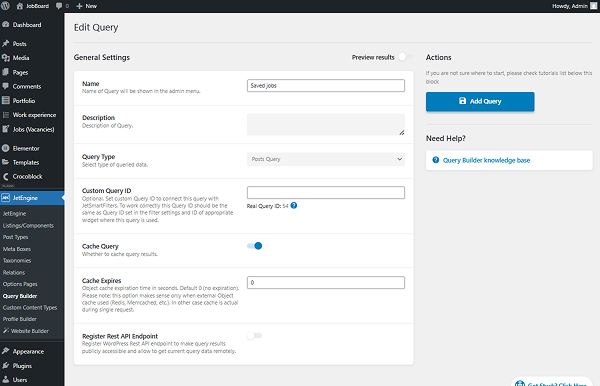Click the Comments icon in sidebar
The image size is (600, 386).
pos(6,86)
